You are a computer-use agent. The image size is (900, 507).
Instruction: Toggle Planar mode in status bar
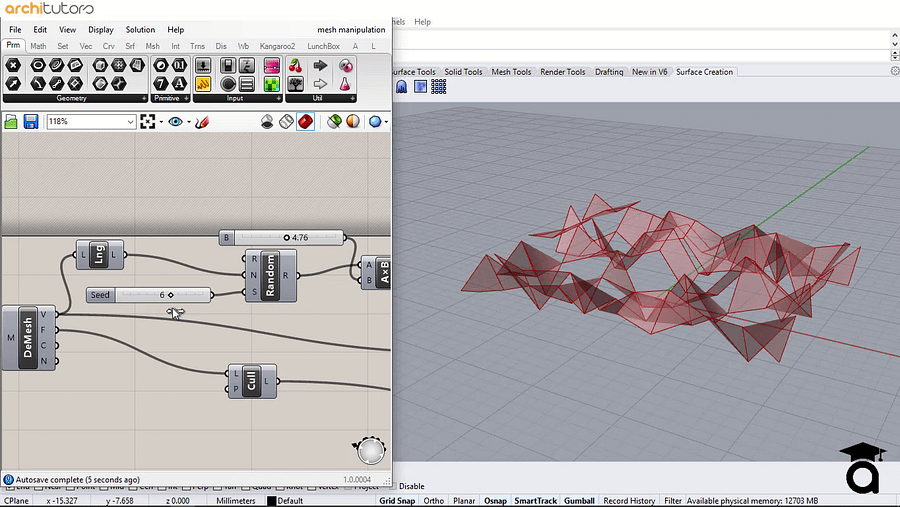click(464, 501)
